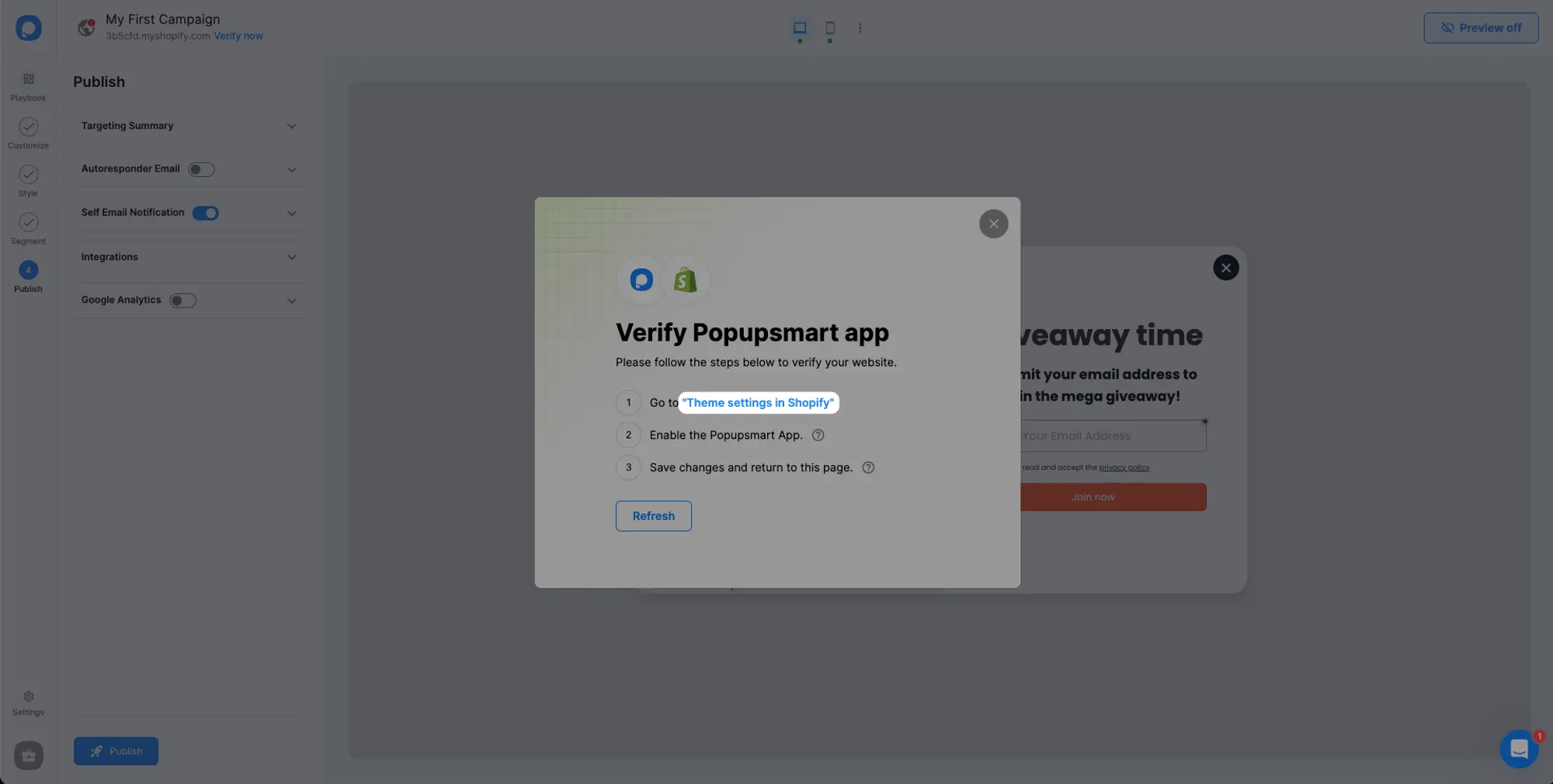This screenshot has width=1553, height=784.
Task: Click the briefcase icon at the sidebar bottom
Action: (x=29, y=755)
